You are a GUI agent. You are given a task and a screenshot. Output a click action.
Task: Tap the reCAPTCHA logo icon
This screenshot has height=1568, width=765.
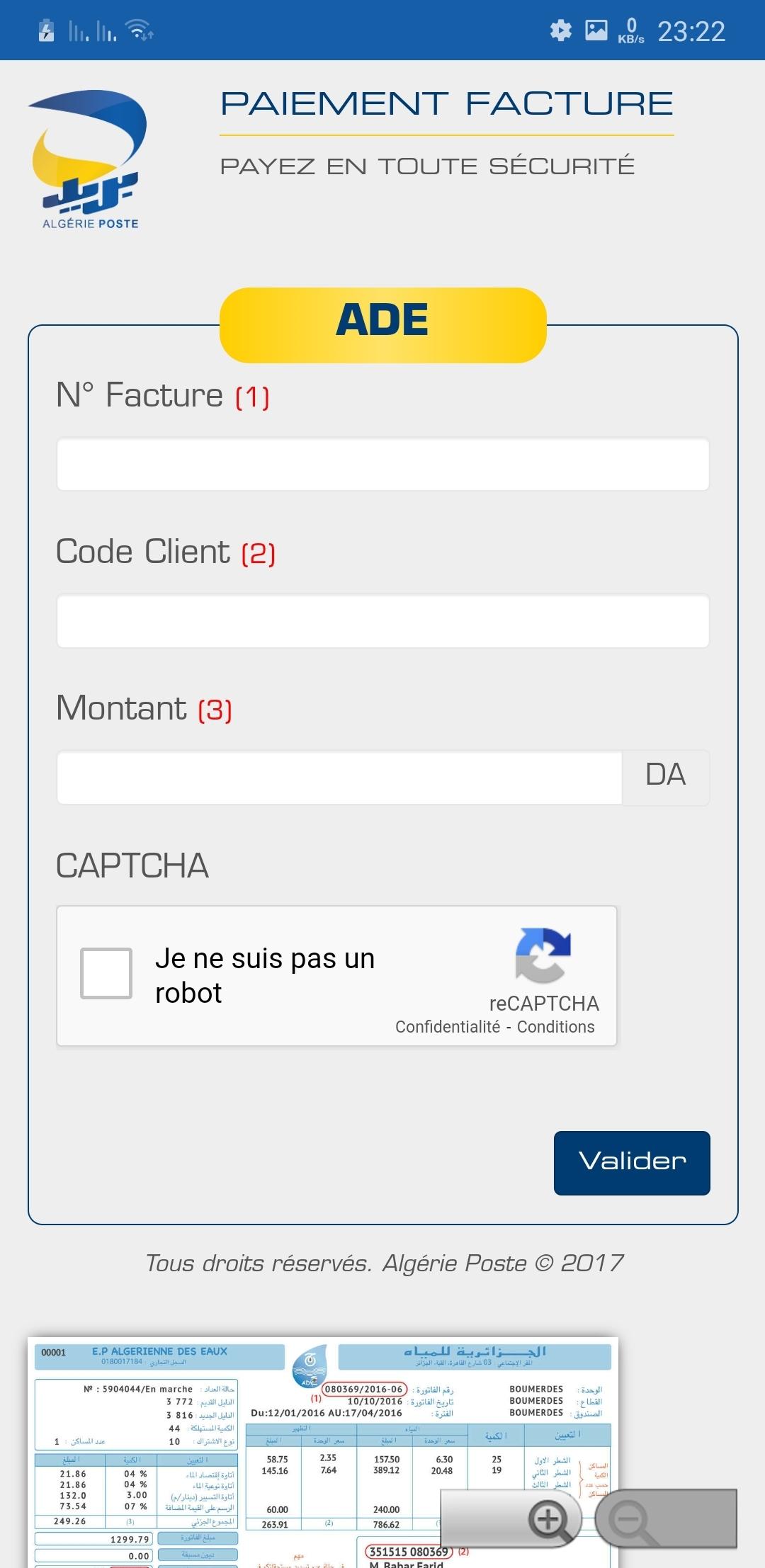[x=543, y=955]
